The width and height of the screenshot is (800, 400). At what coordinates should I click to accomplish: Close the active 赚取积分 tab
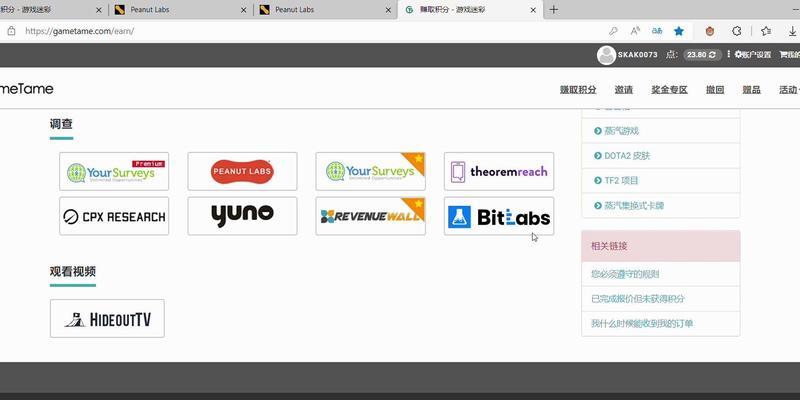(533, 10)
